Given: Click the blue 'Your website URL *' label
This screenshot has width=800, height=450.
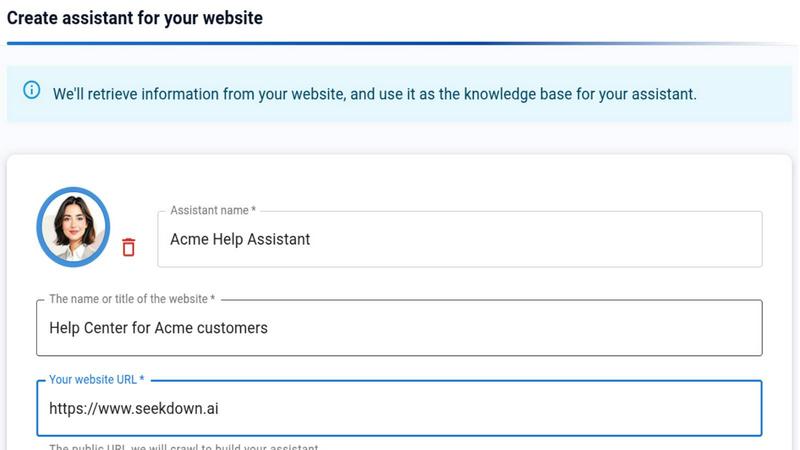Looking at the screenshot, I should pyautogui.click(x=96, y=380).
